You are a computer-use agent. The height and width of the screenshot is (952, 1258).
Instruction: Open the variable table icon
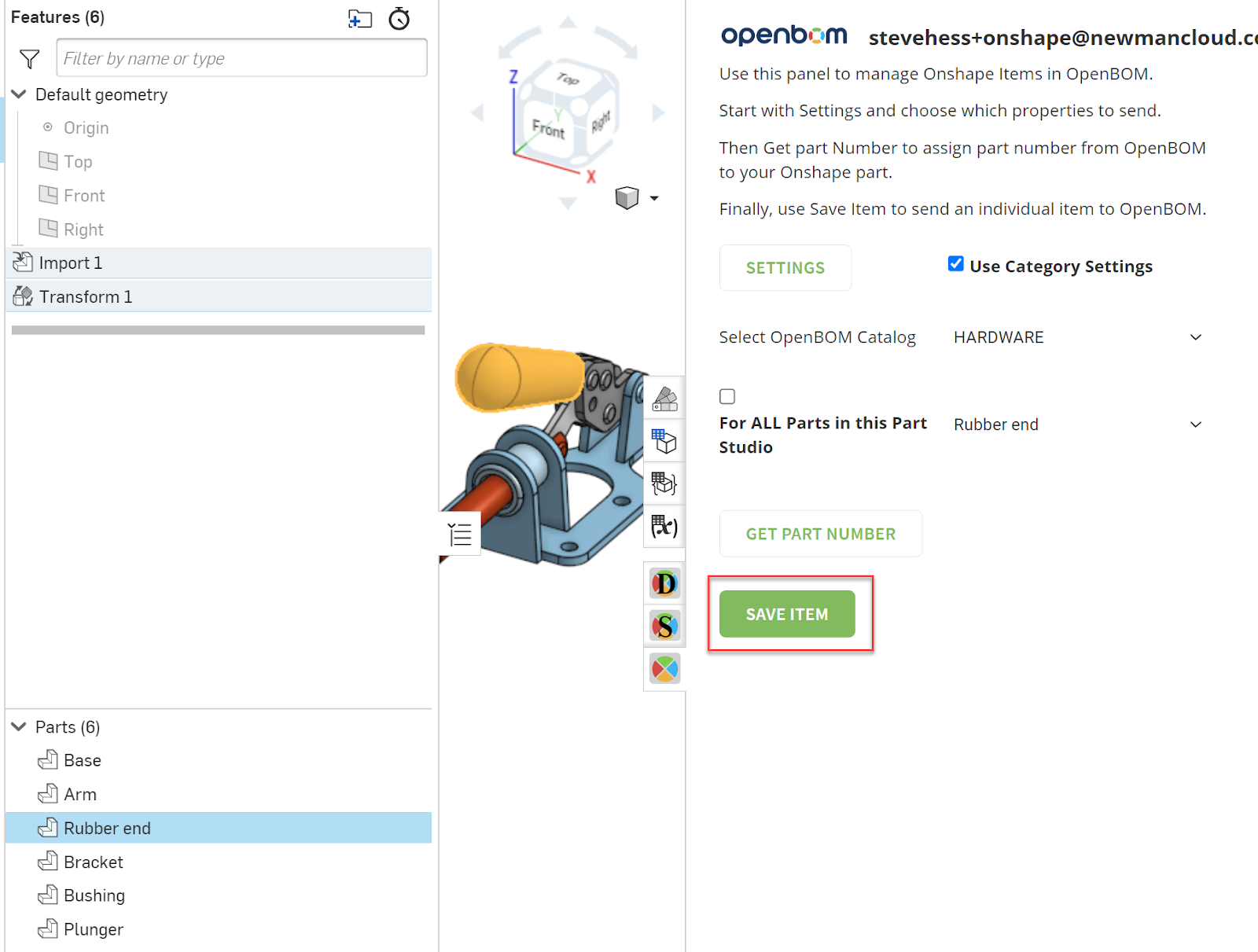pyautogui.click(x=664, y=526)
